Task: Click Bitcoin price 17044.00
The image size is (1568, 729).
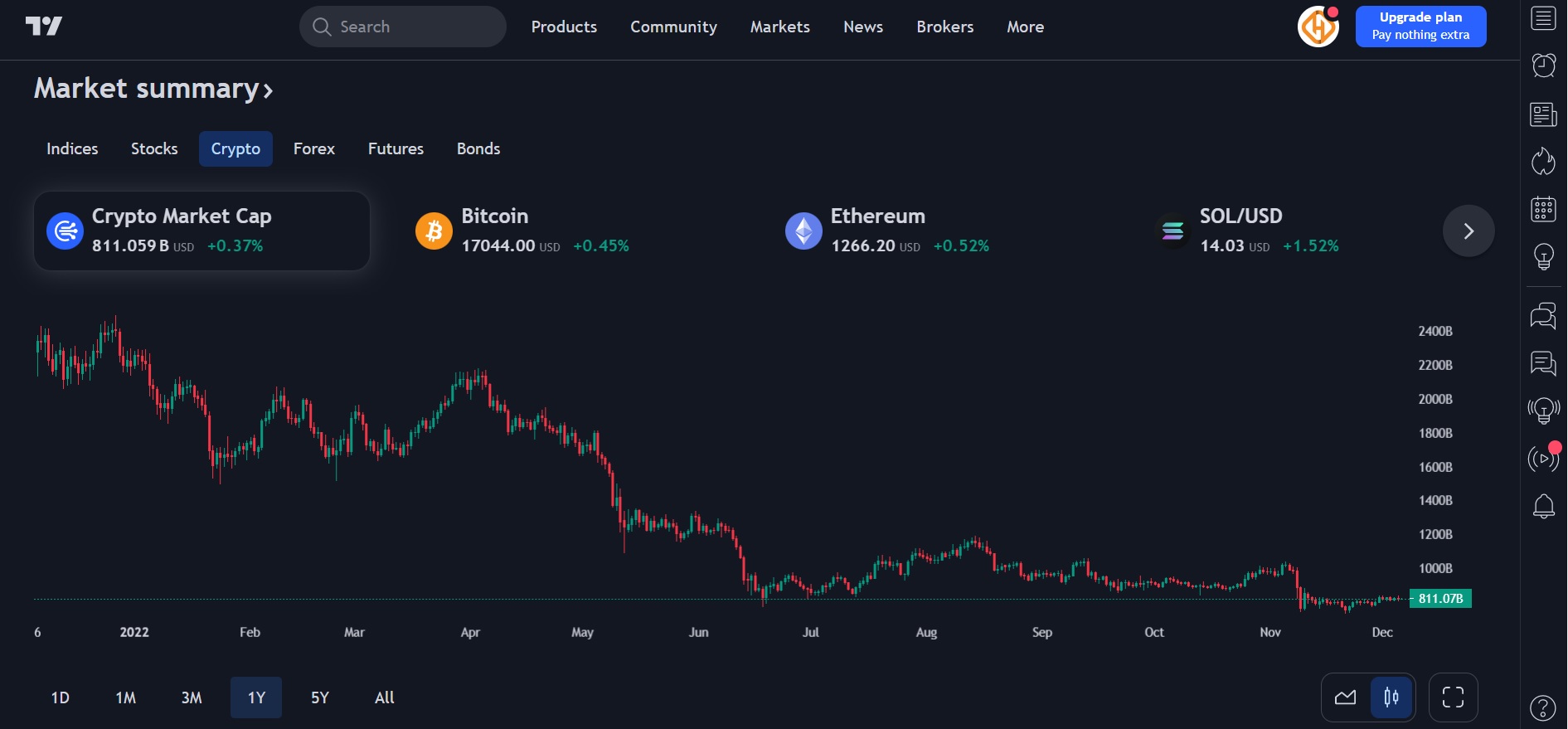Action: pos(498,245)
